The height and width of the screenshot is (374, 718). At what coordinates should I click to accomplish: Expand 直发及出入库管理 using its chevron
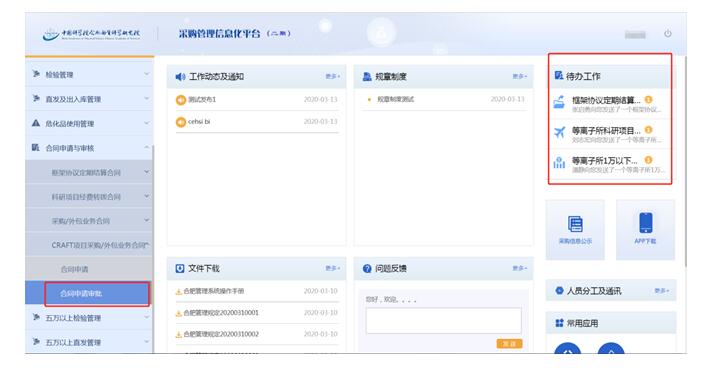pyautogui.click(x=147, y=98)
